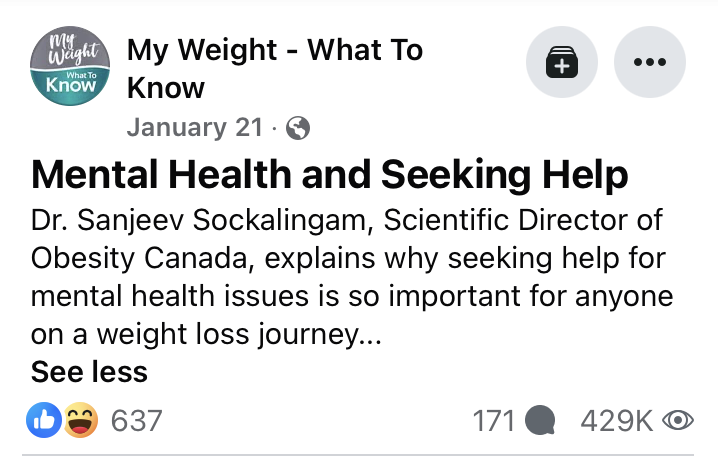Save post with the bookmark plus icon

562,62
